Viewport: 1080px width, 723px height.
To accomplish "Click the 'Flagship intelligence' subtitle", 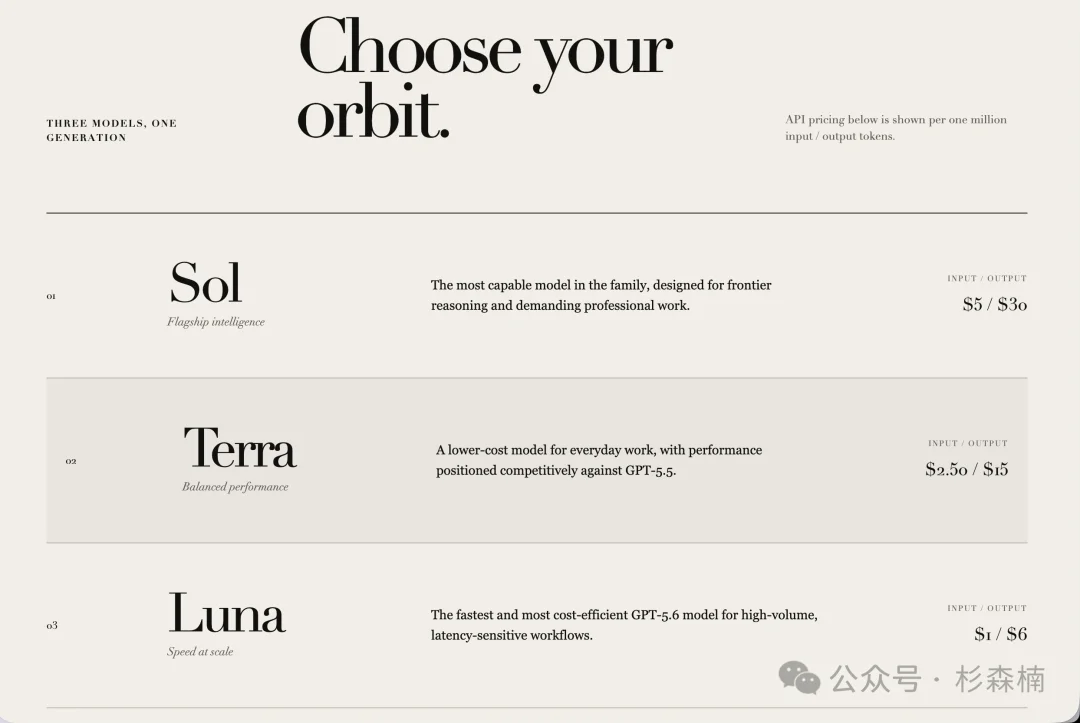I will coord(216,322).
